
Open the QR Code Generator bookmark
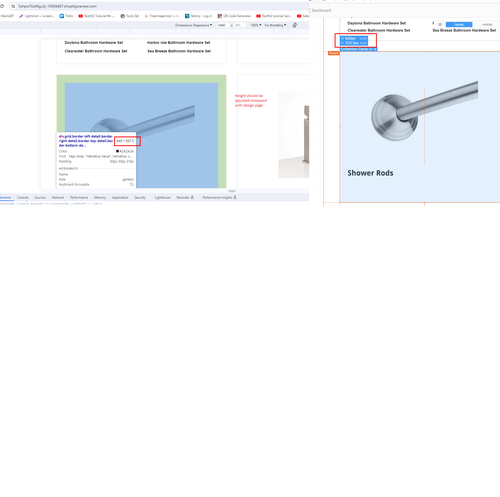click(x=234, y=16)
